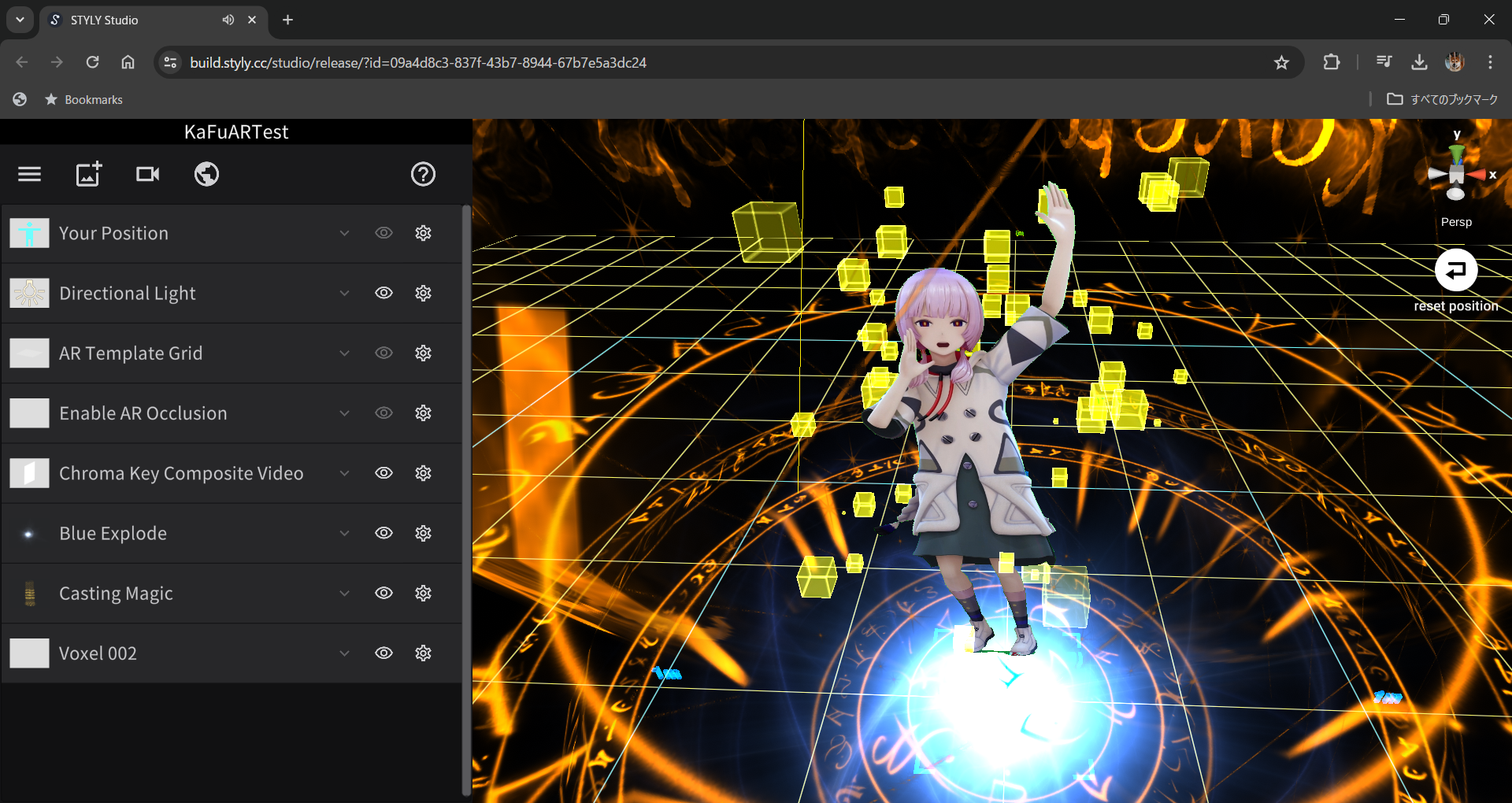Screen dimensions: 1512x803
Task: Expand the Directional Light row chevron
Action: 344,293
